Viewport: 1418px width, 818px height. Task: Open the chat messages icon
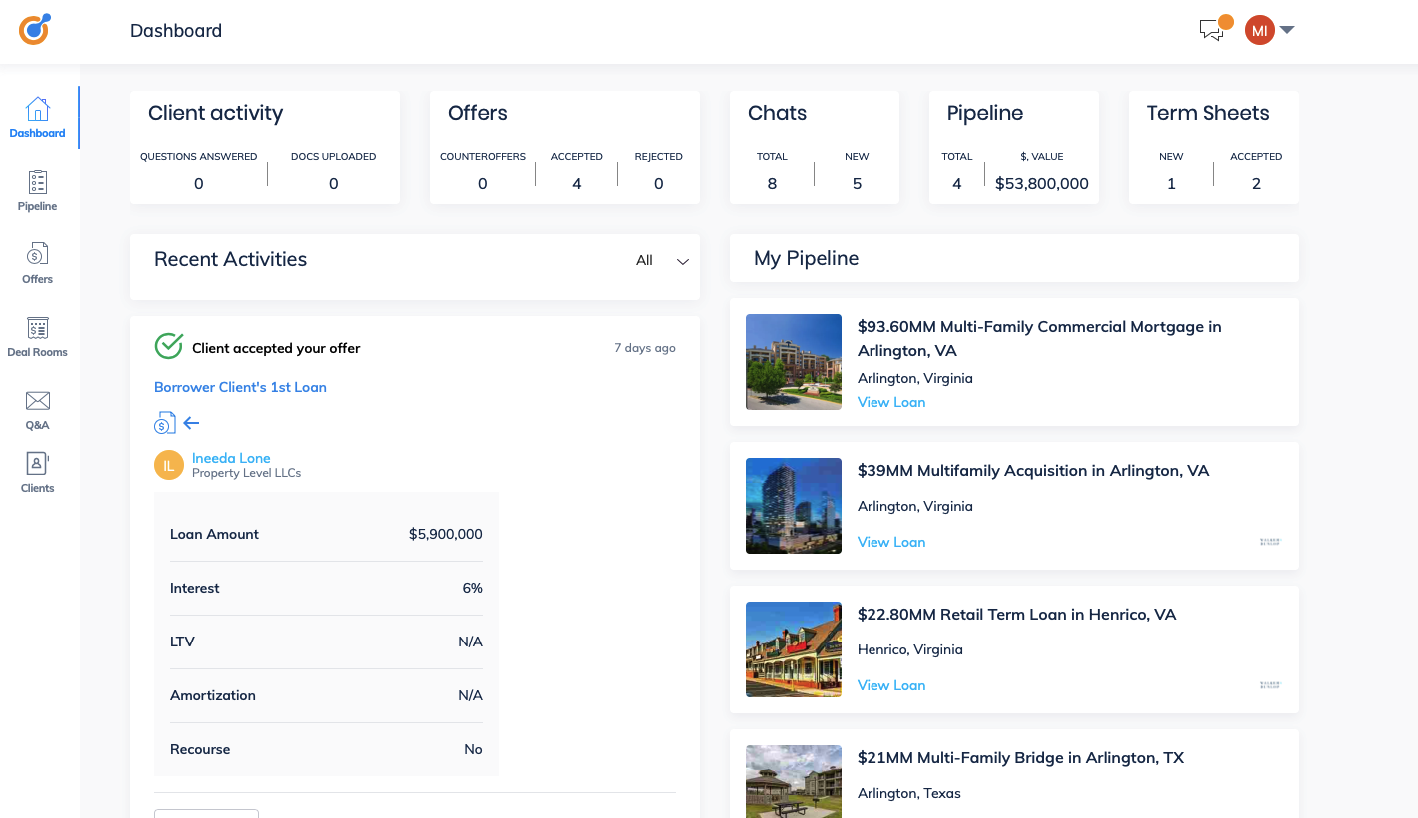(x=1212, y=30)
